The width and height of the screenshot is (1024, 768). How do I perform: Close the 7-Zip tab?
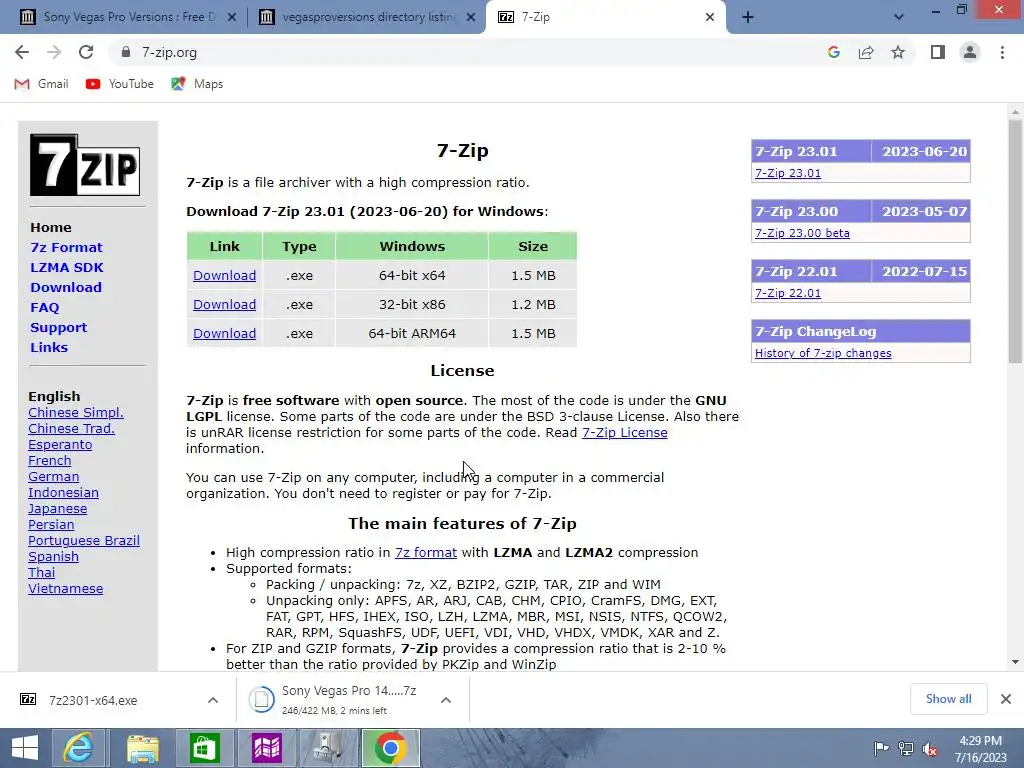pos(710,17)
